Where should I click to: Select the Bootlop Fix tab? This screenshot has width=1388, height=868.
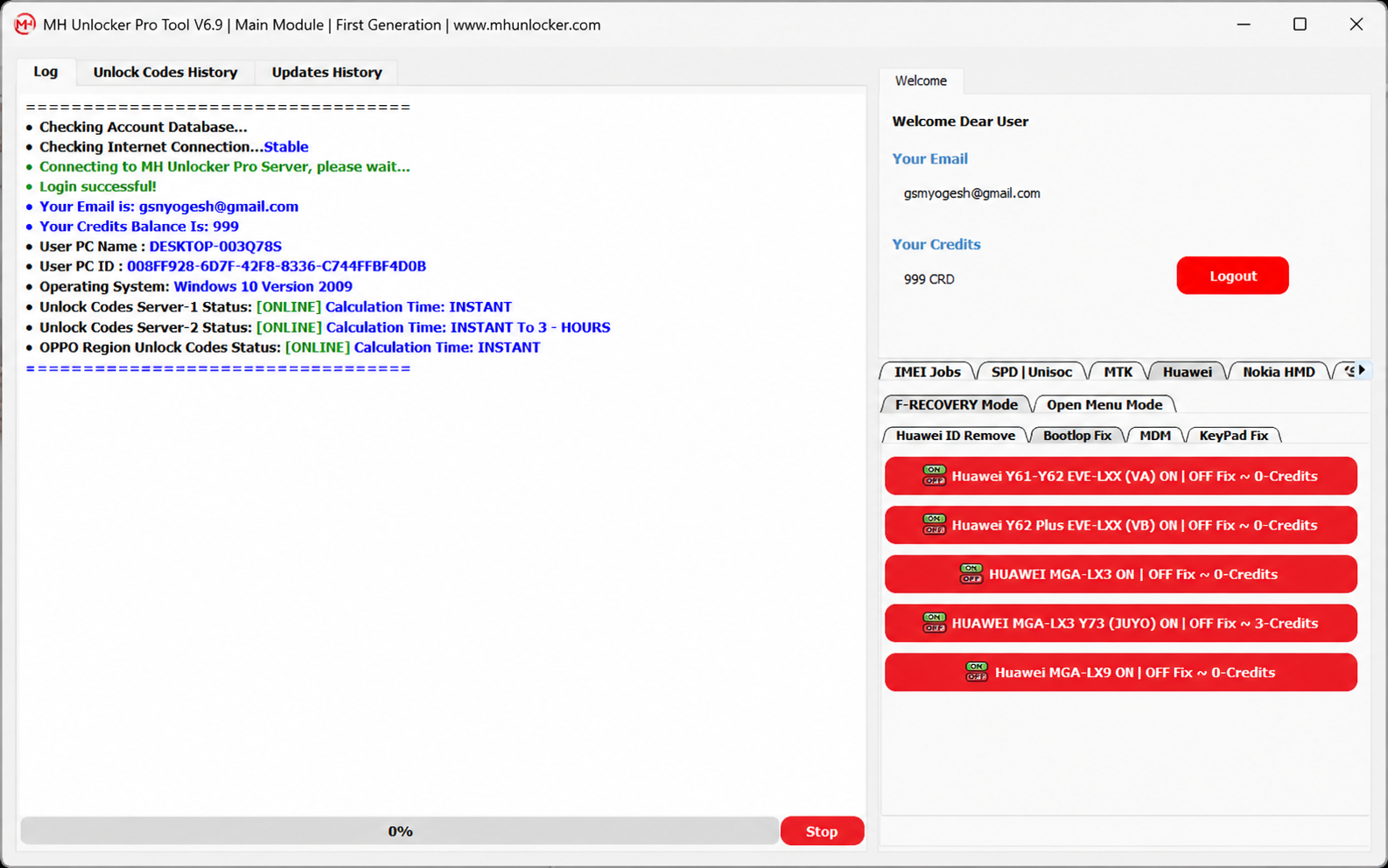(1076, 435)
